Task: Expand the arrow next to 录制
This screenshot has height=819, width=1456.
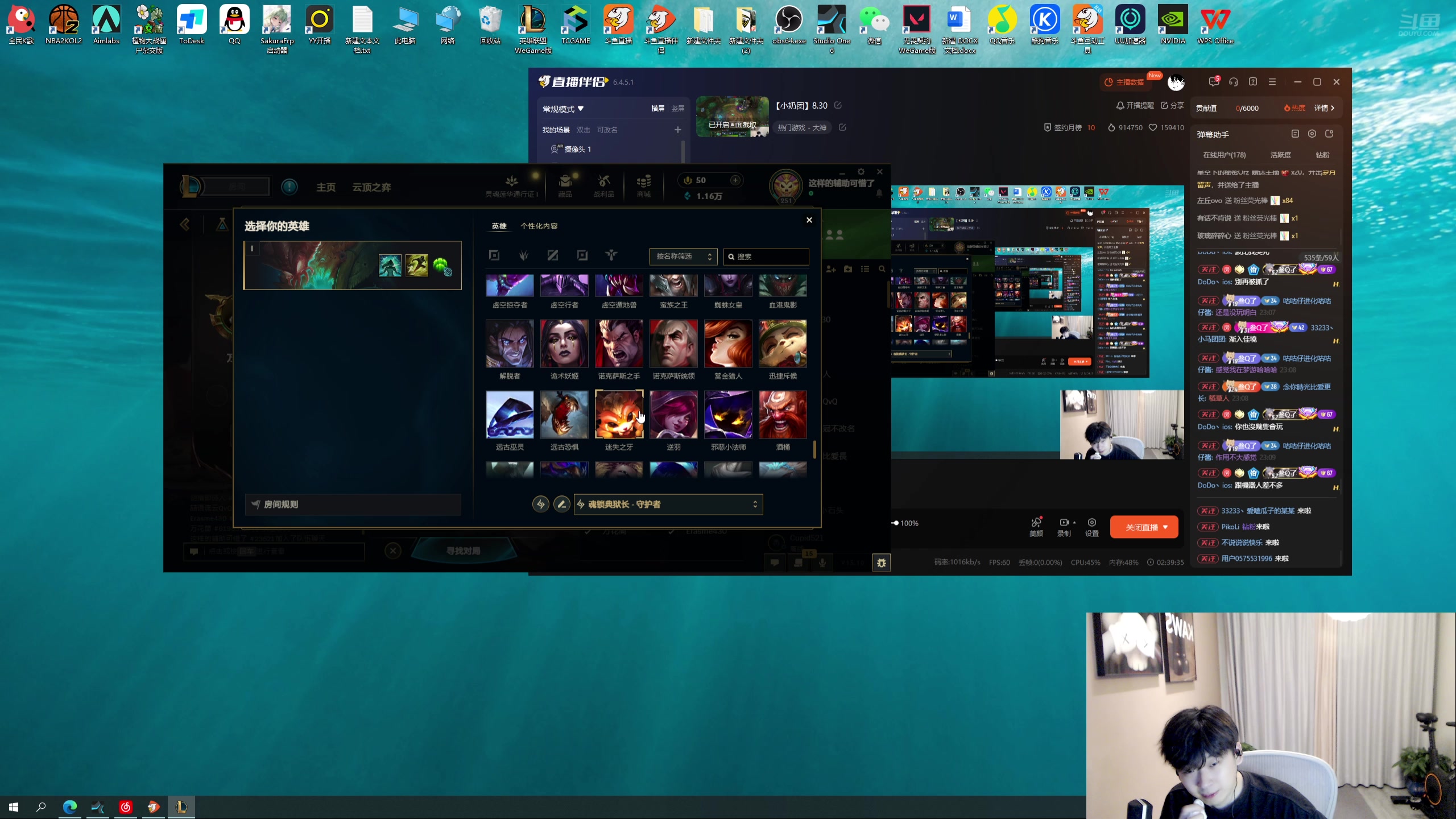Action: tap(1074, 522)
